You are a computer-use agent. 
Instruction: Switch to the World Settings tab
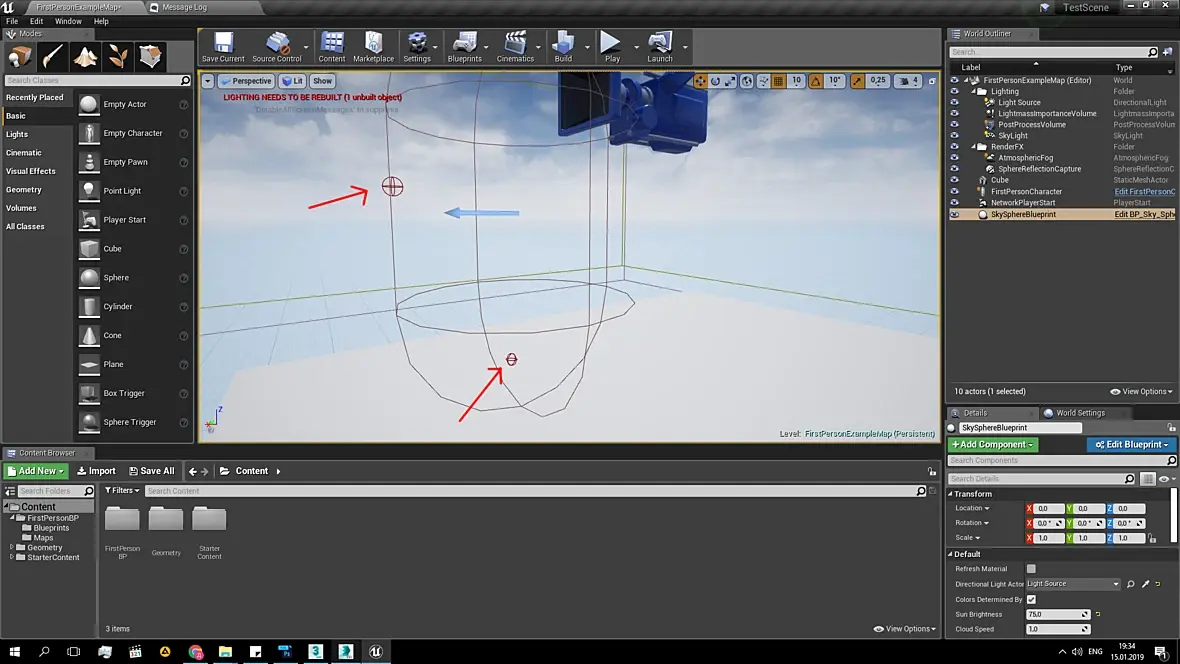pos(1080,413)
